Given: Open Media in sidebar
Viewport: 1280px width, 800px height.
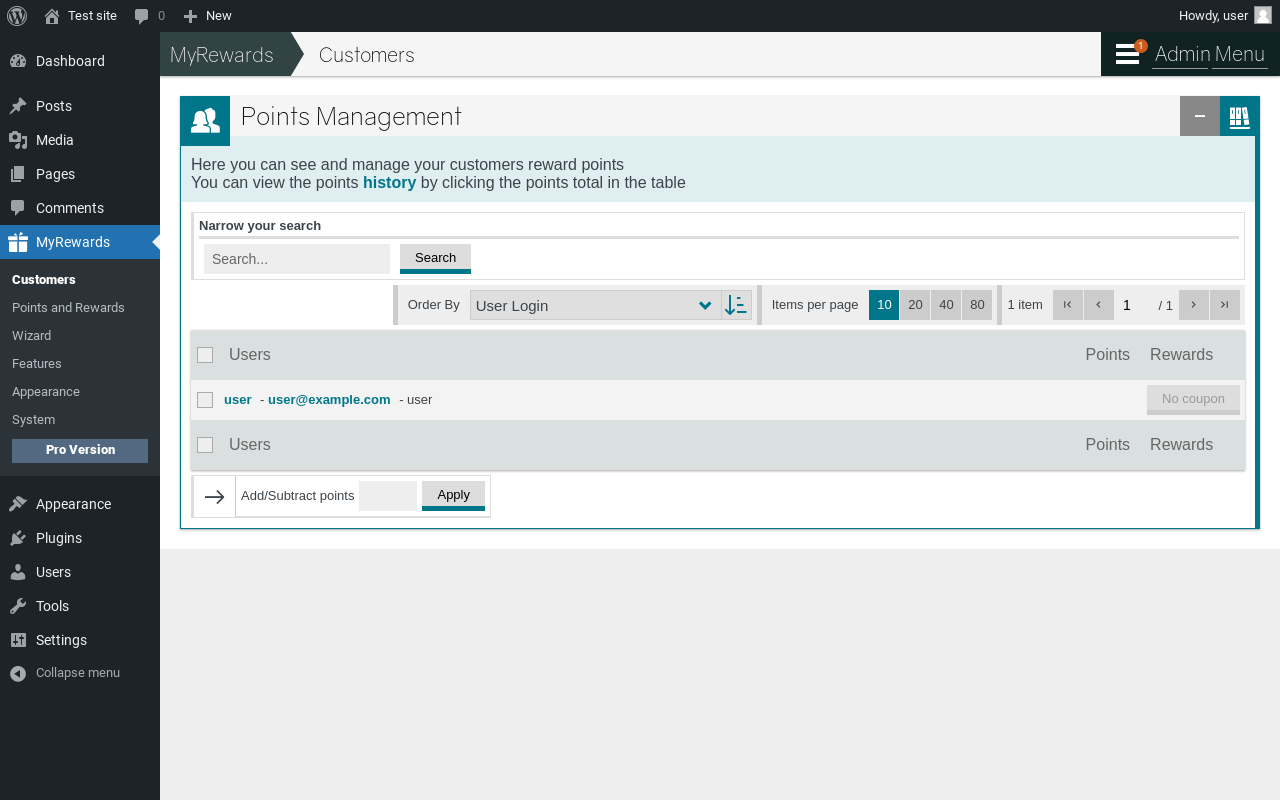Looking at the screenshot, I should click(80, 140).
